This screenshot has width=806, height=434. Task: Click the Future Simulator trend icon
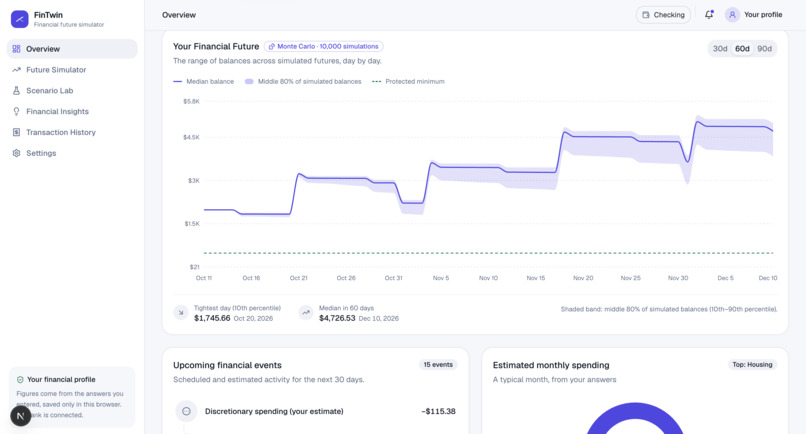(16, 70)
